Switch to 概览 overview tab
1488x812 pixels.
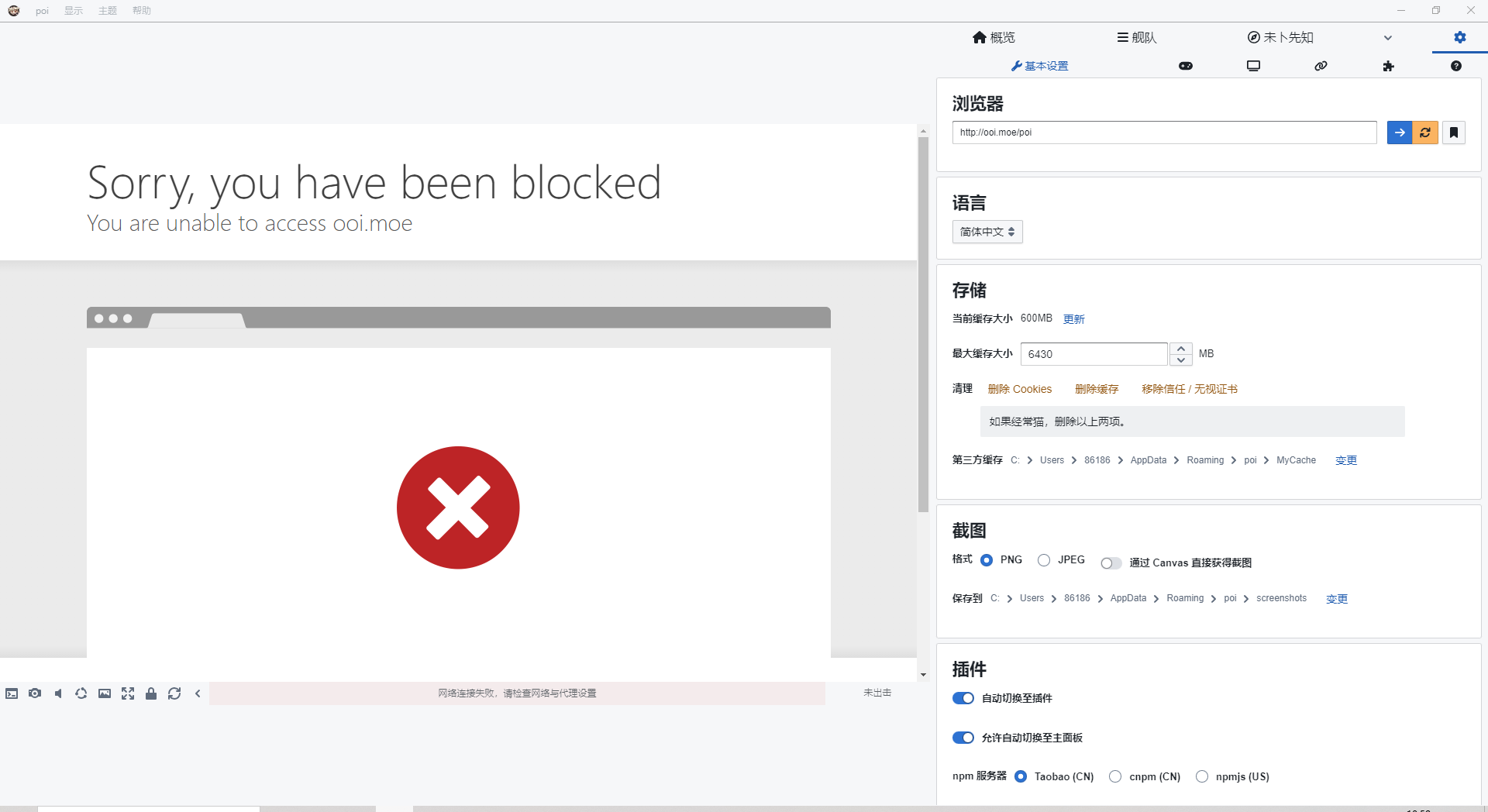click(994, 37)
